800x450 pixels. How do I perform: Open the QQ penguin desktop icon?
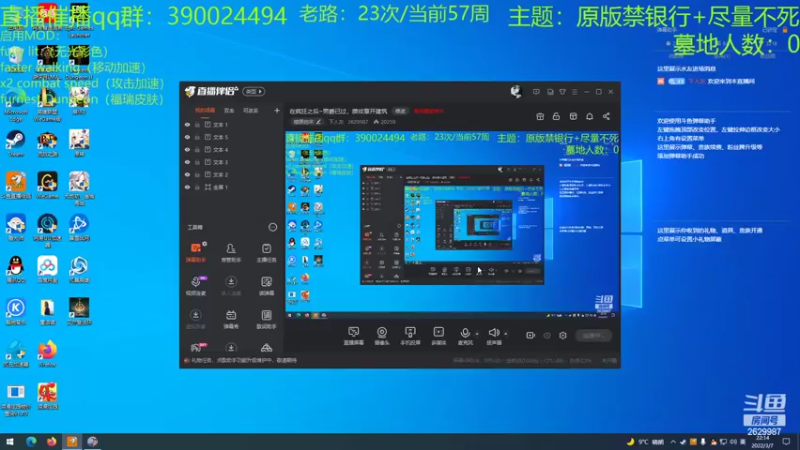pos(16,269)
